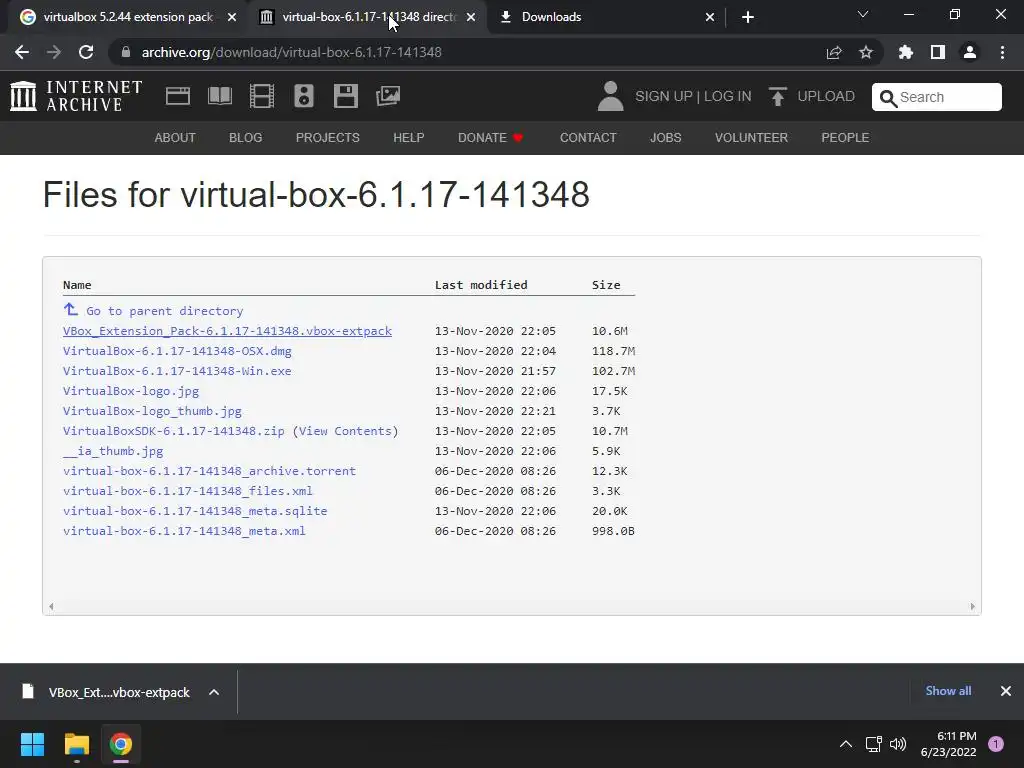Open the Texts book icon
1024x768 pixels.
click(220, 96)
